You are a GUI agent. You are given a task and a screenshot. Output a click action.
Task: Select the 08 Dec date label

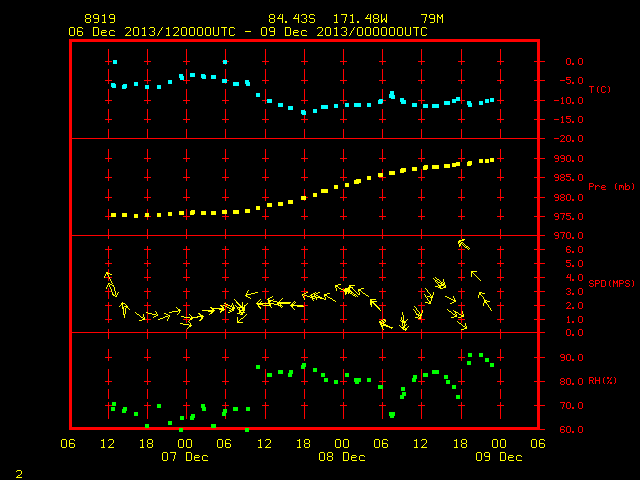pos(342,457)
